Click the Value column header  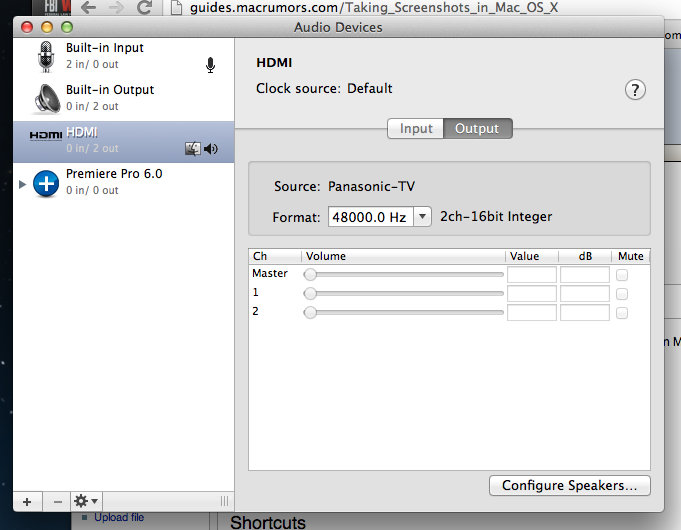532,256
